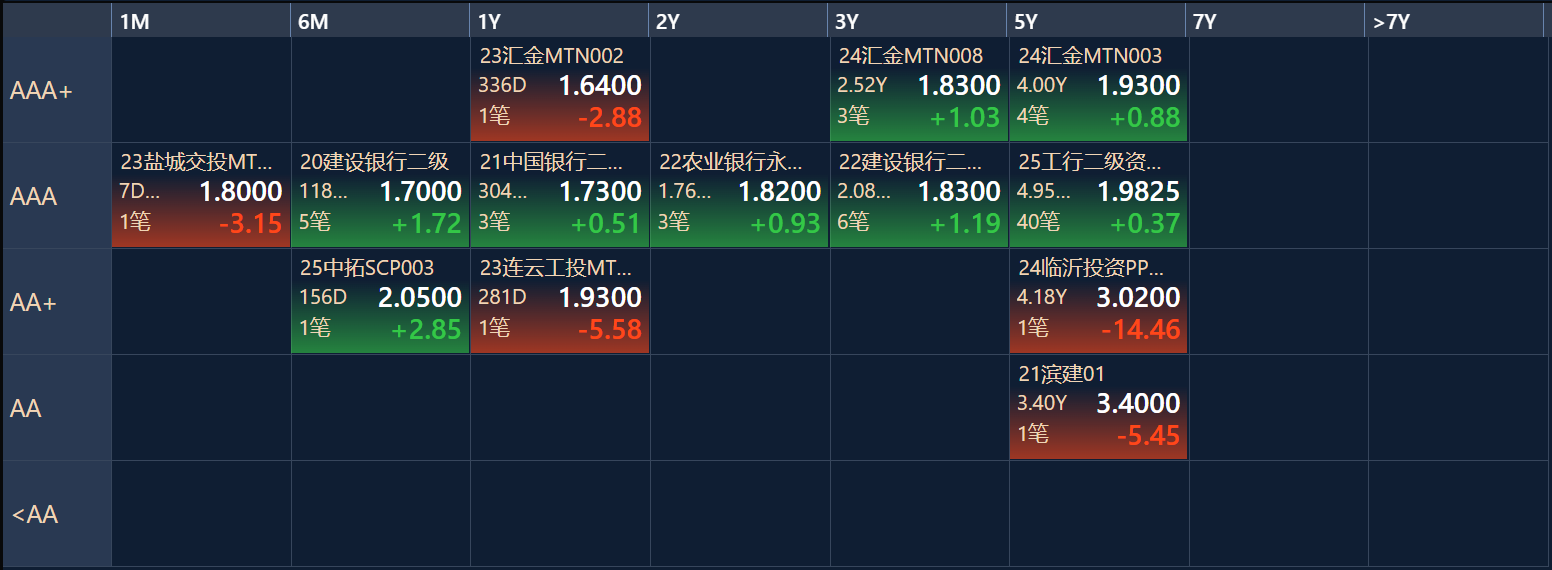Viewport: 1552px width, 570px height.
Task: Open the 22建设银行二 bond cell
Action: 918,197
